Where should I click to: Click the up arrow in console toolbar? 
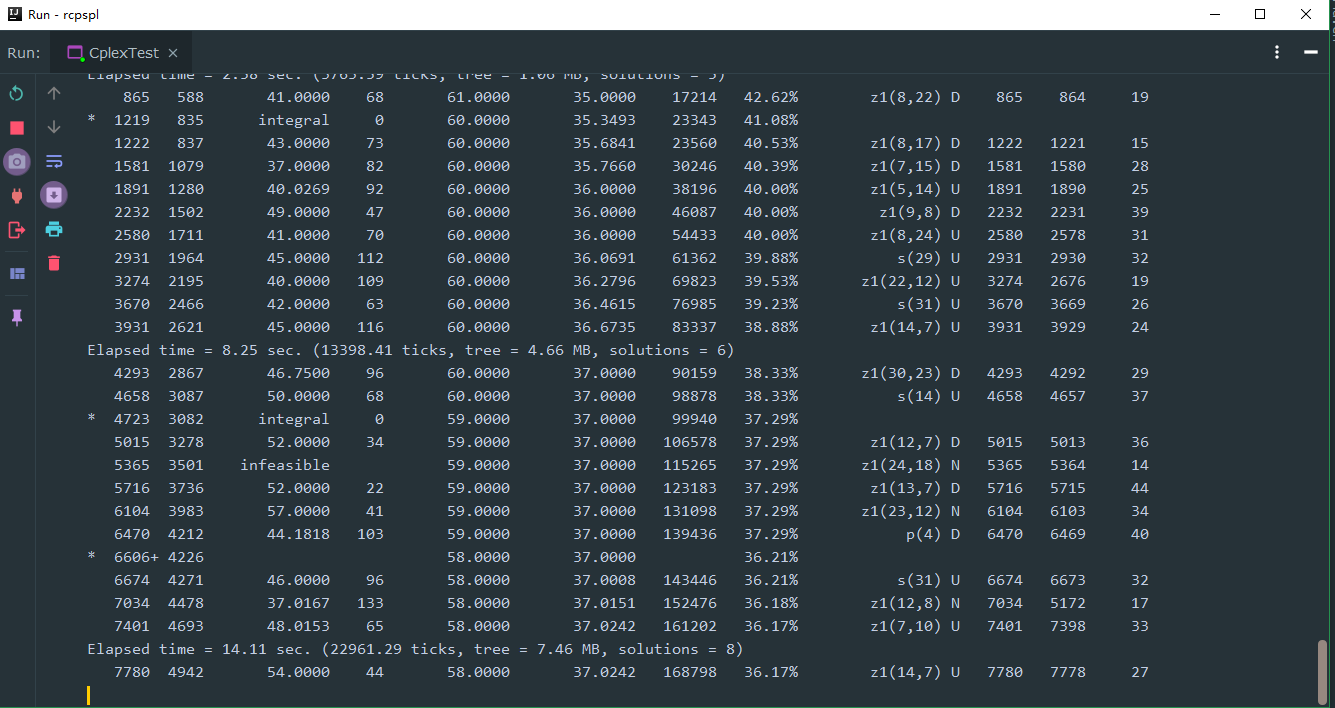point(54,93)
